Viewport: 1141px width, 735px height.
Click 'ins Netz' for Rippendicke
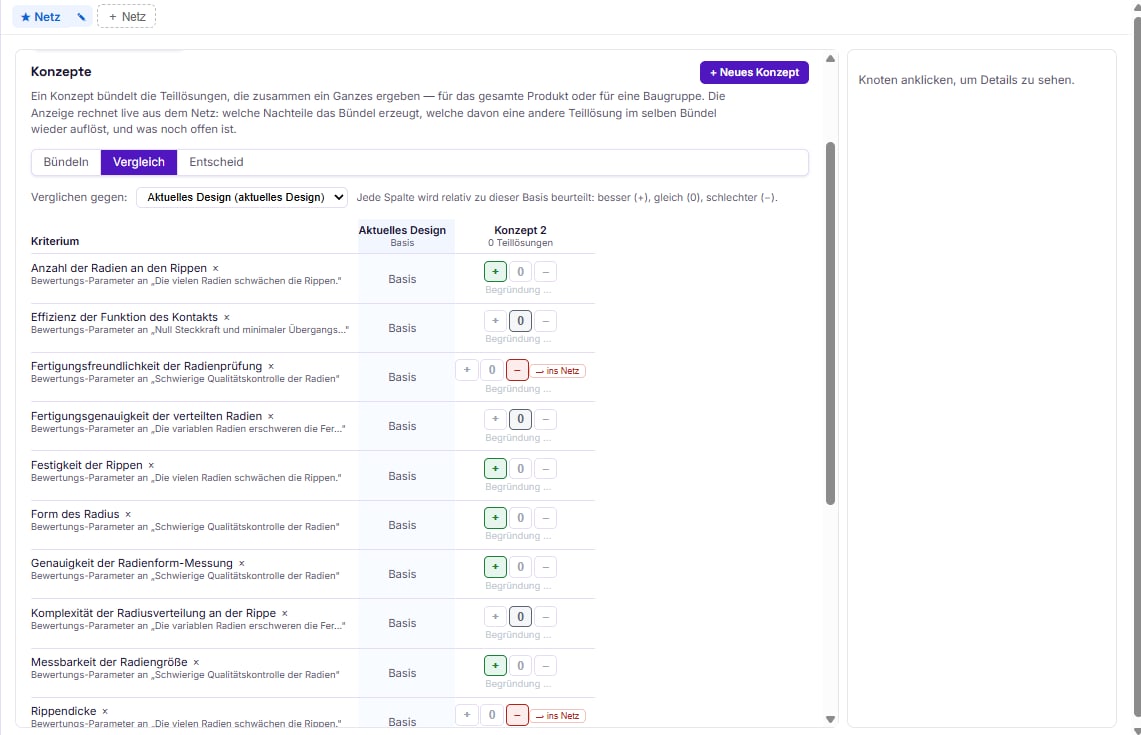[558, 716]
